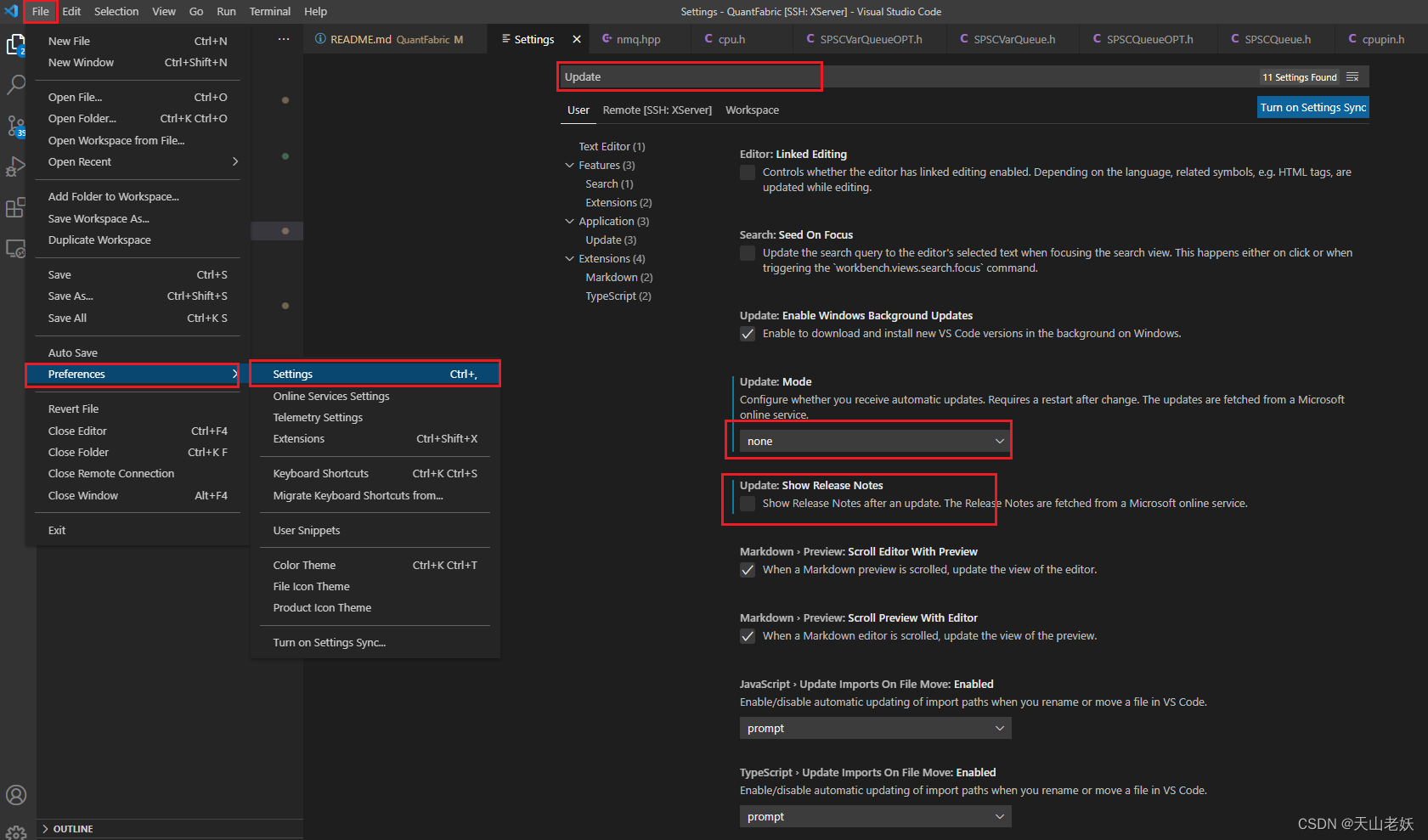This screenshot has height=840, width=1428.
Task: Select Color Theme menu entry
Action: 375,565
